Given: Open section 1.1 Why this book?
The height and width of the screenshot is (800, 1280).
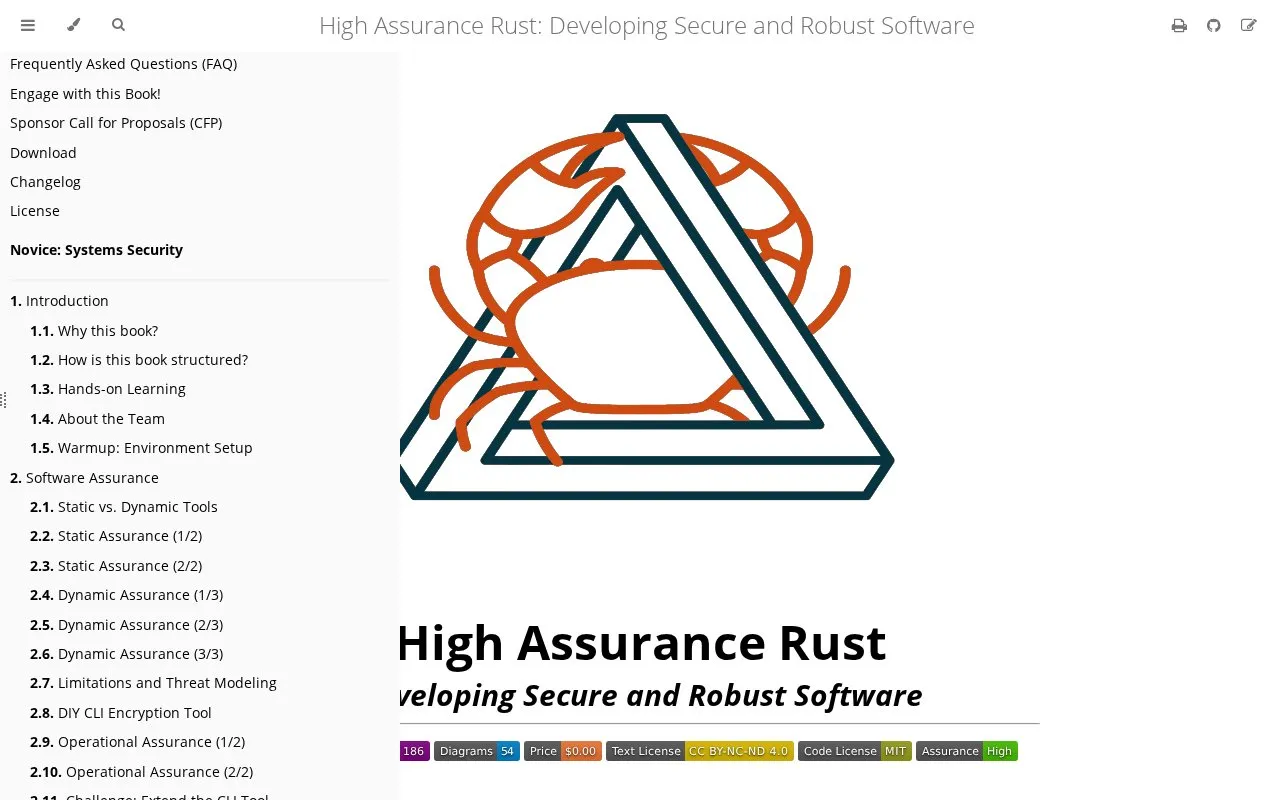Looking at the screenshot, I should point(94,331).
